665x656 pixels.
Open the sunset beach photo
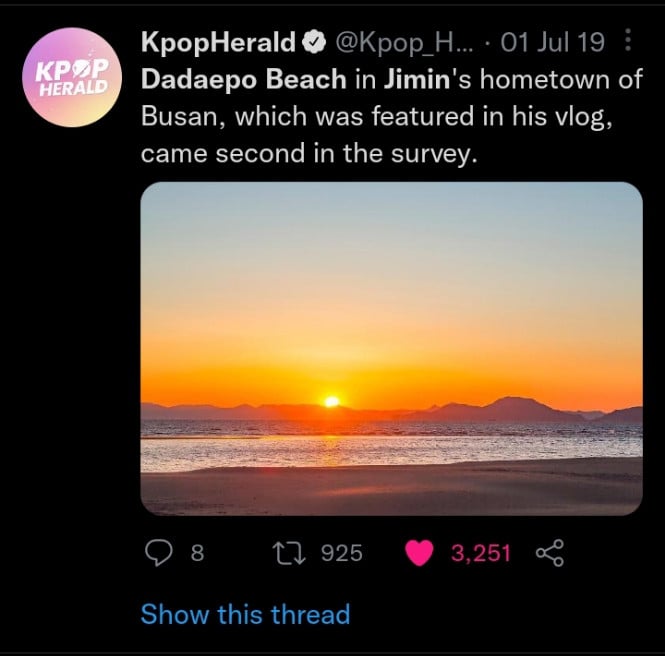[391, 349]
